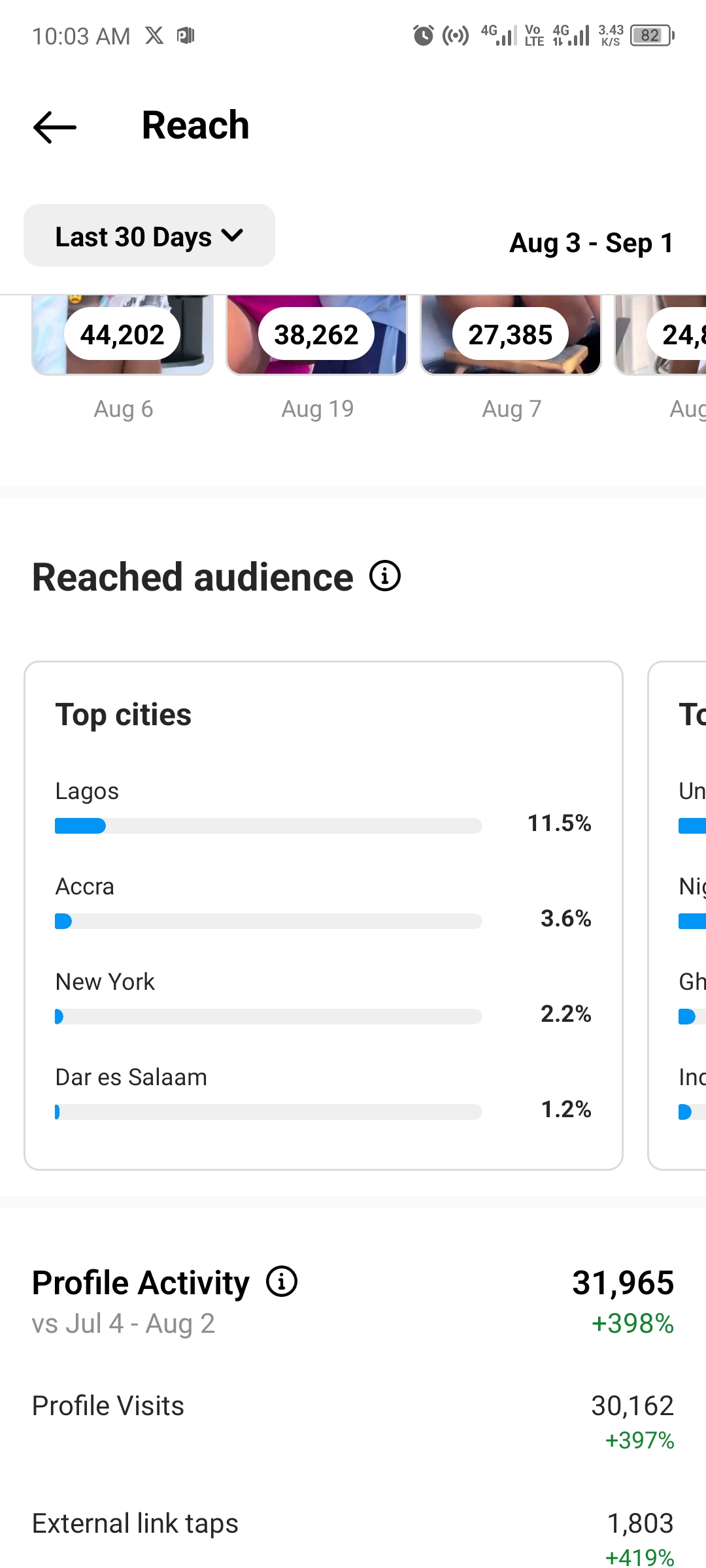This screenshot has height=1568, width=706.
Task: Open the Aug 19 post with 38,262 reach
Action: click(x=316, y=335)
